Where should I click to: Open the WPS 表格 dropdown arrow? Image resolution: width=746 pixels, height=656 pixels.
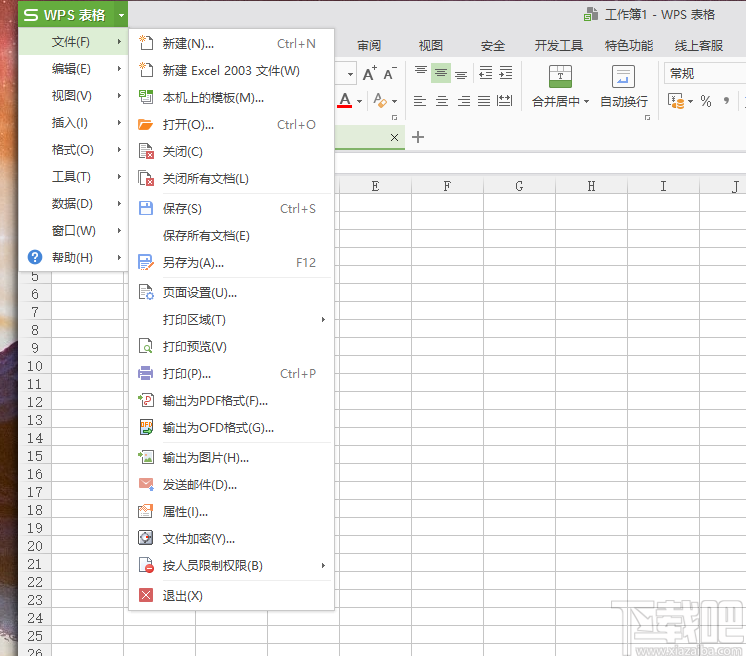click(x=121, y=15)
